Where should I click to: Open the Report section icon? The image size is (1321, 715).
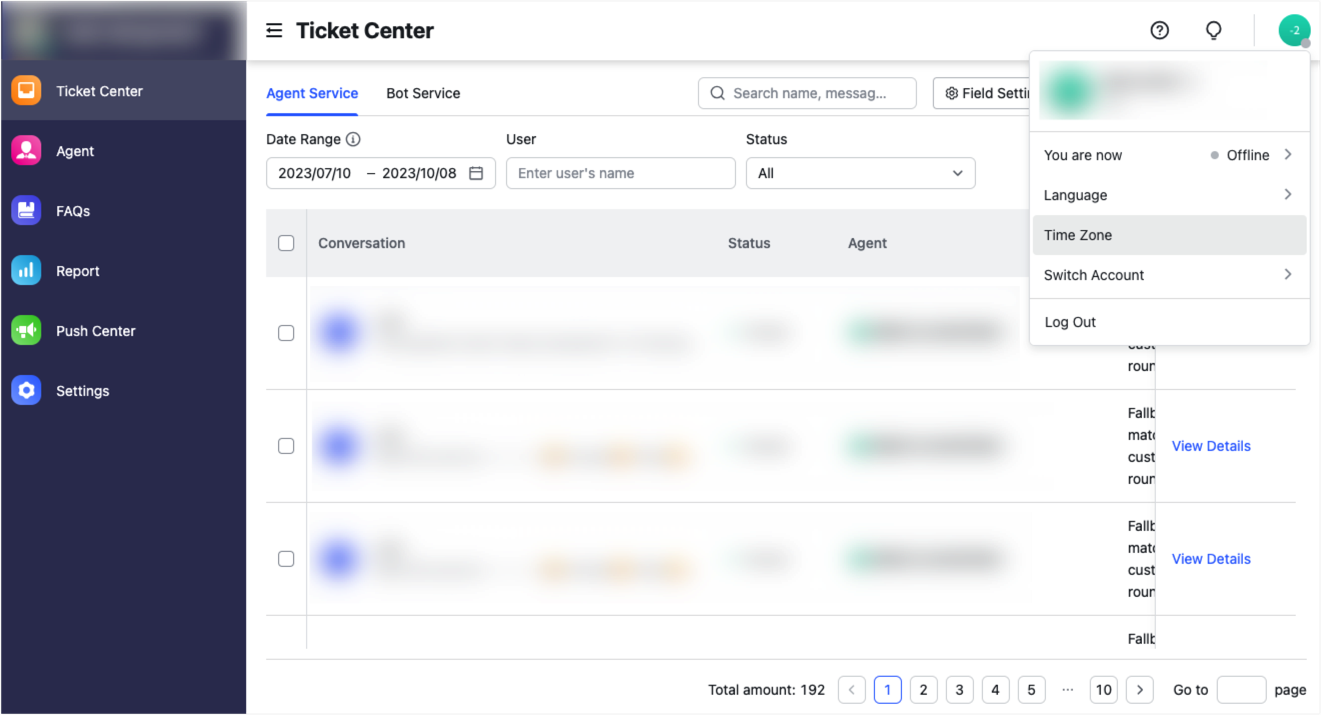(25, 270)
